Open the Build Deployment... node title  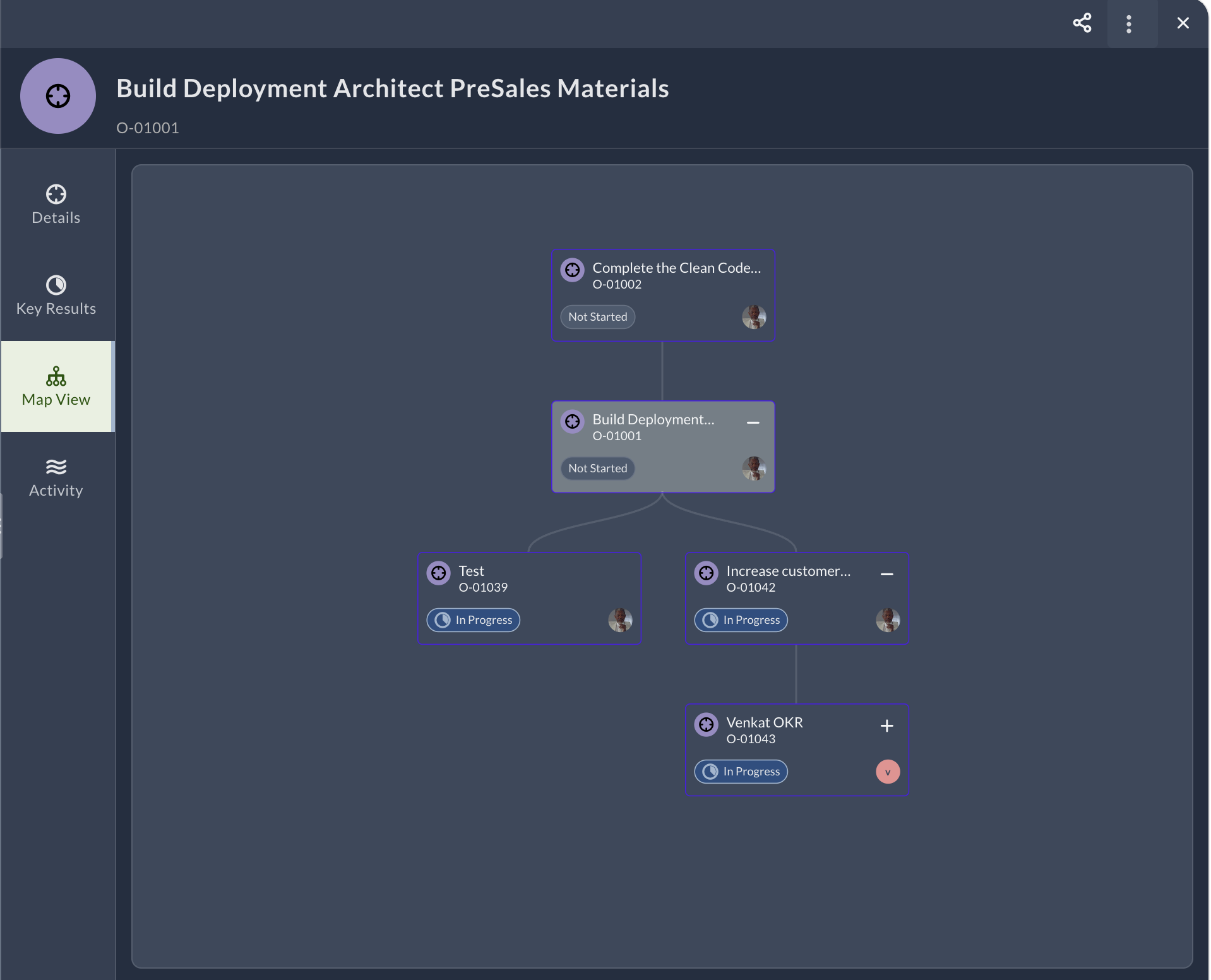653,419
